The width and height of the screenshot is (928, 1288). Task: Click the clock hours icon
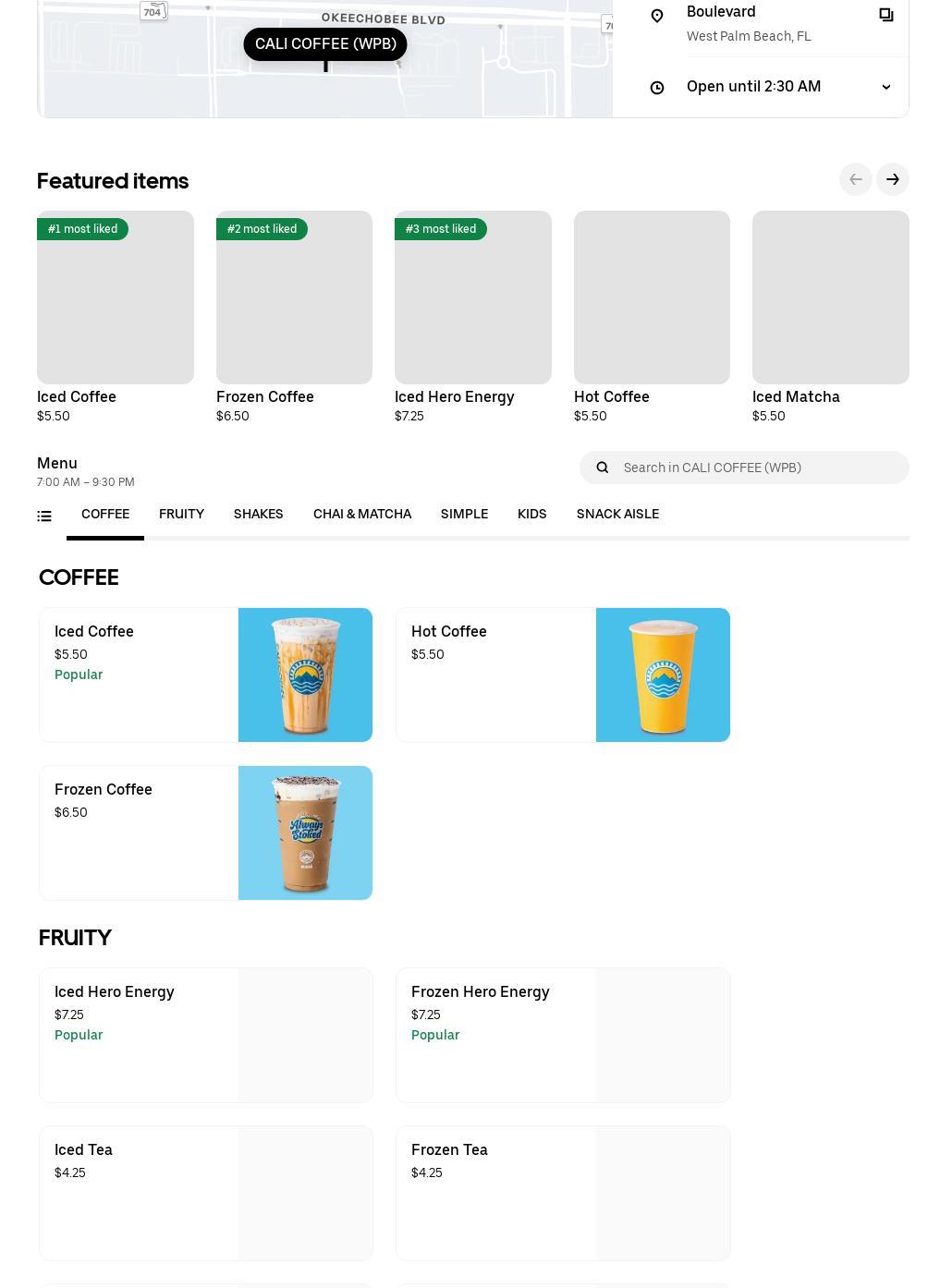657,88
